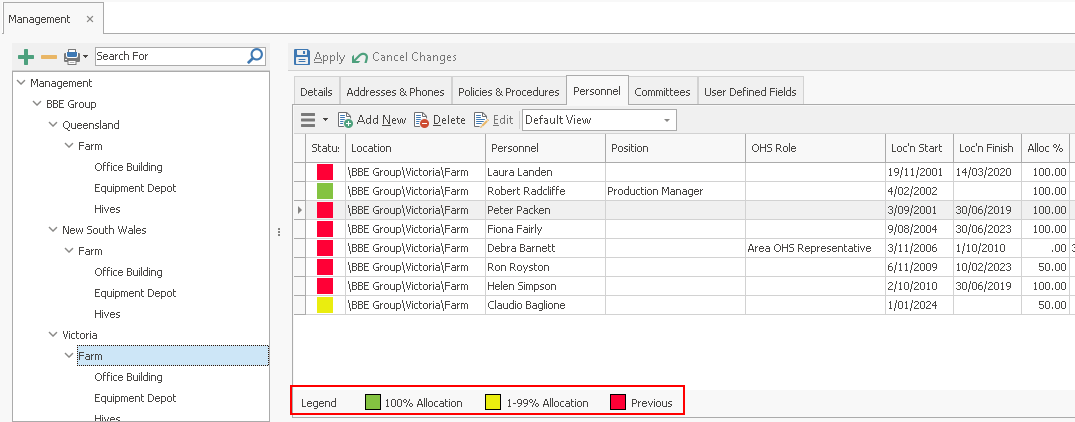Click the Cancel Changes undo icon
The height and width of the screenshot is (422, 1075).
point(360,58)
